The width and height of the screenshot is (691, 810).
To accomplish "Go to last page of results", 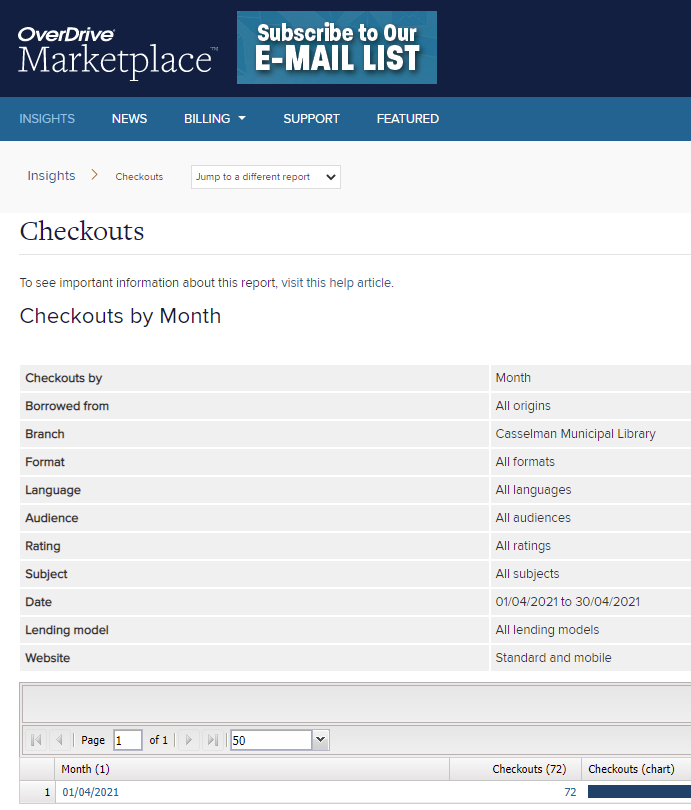I will [x=212, y=740].
